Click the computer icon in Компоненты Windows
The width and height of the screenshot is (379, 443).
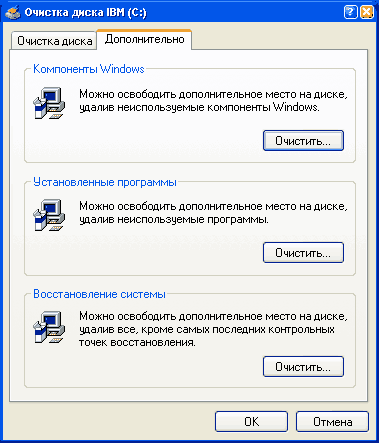[x=49, y=103]
